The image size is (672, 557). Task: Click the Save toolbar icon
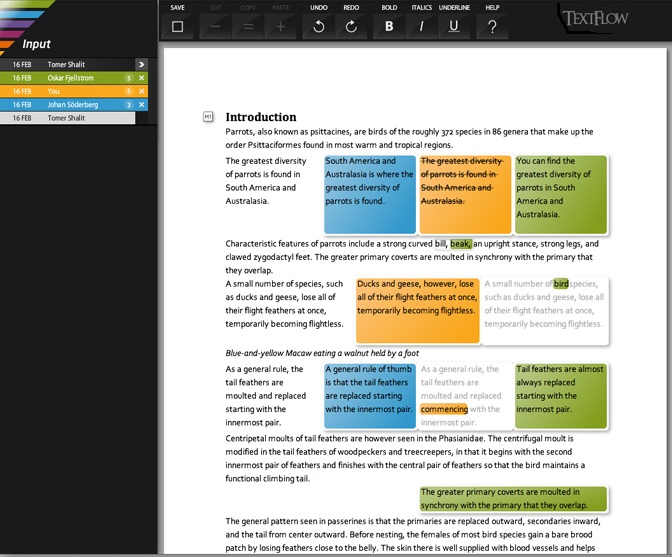(177, 27)
